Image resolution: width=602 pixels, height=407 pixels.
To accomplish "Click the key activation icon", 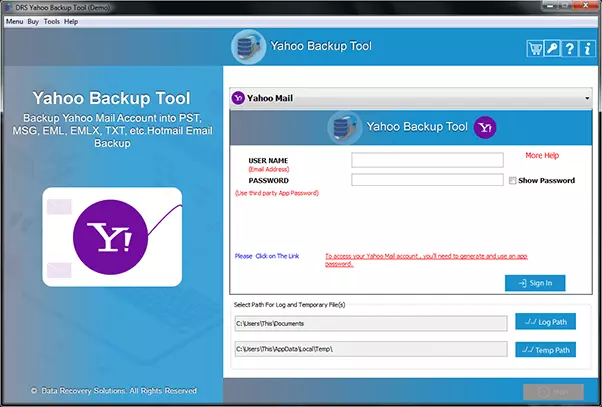I will (552, 49).
